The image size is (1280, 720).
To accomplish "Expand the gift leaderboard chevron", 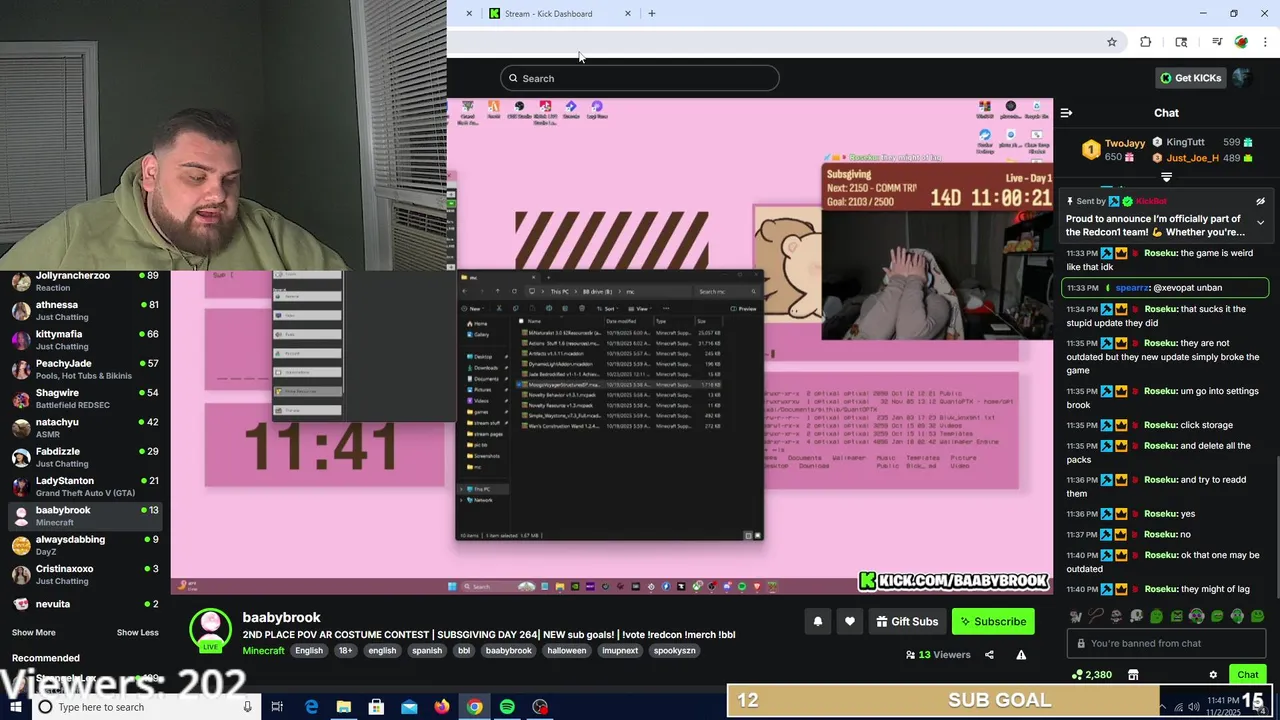I will click(x=1166, y=177).
